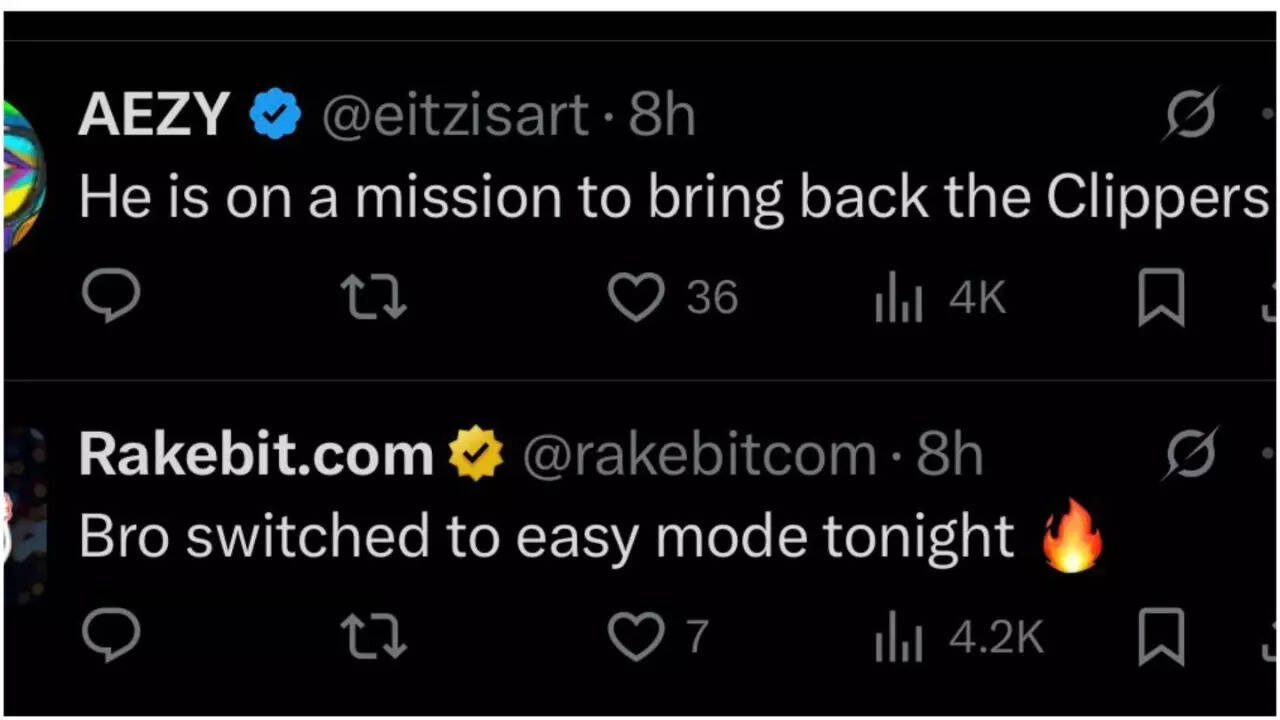
Task: Open the @rakebitcom profile handle
Action: click(698, 456)
